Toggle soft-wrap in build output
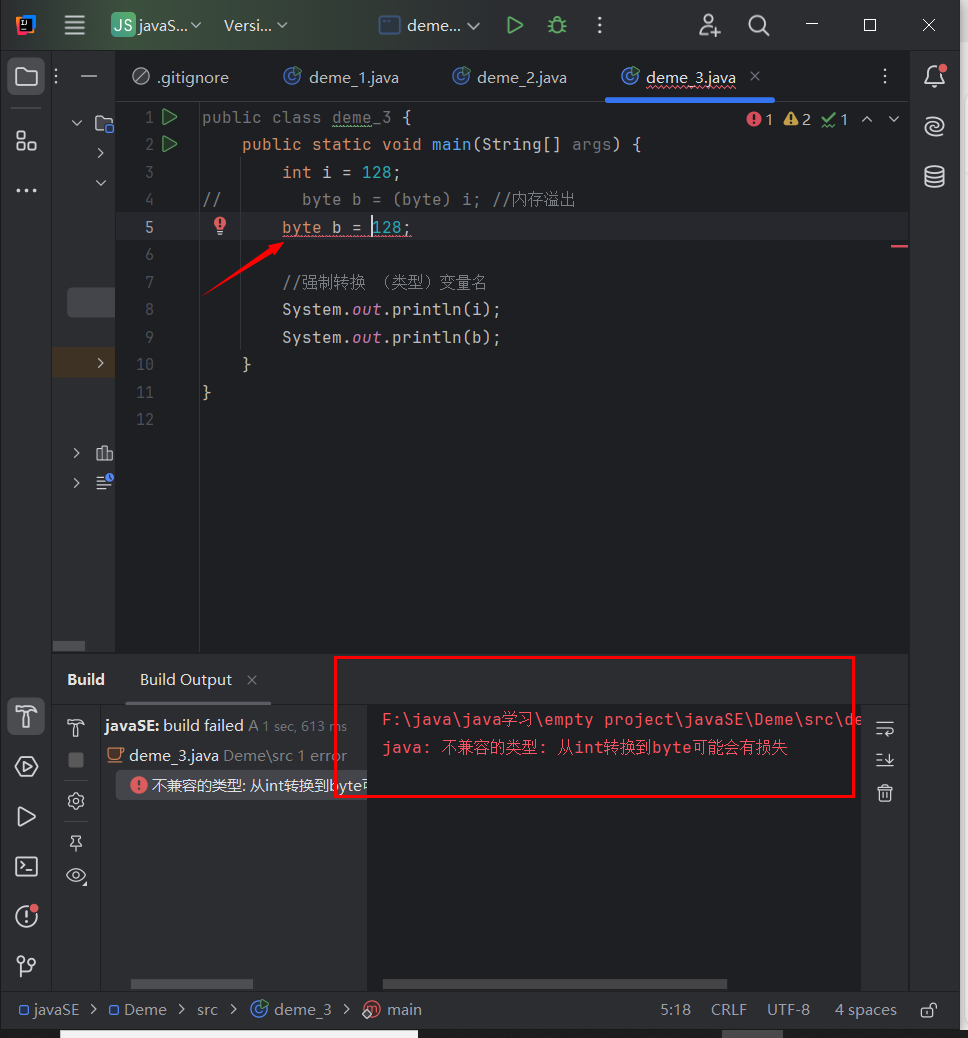The width and height of the screenshot is (968, 1038). coord(885,730)
